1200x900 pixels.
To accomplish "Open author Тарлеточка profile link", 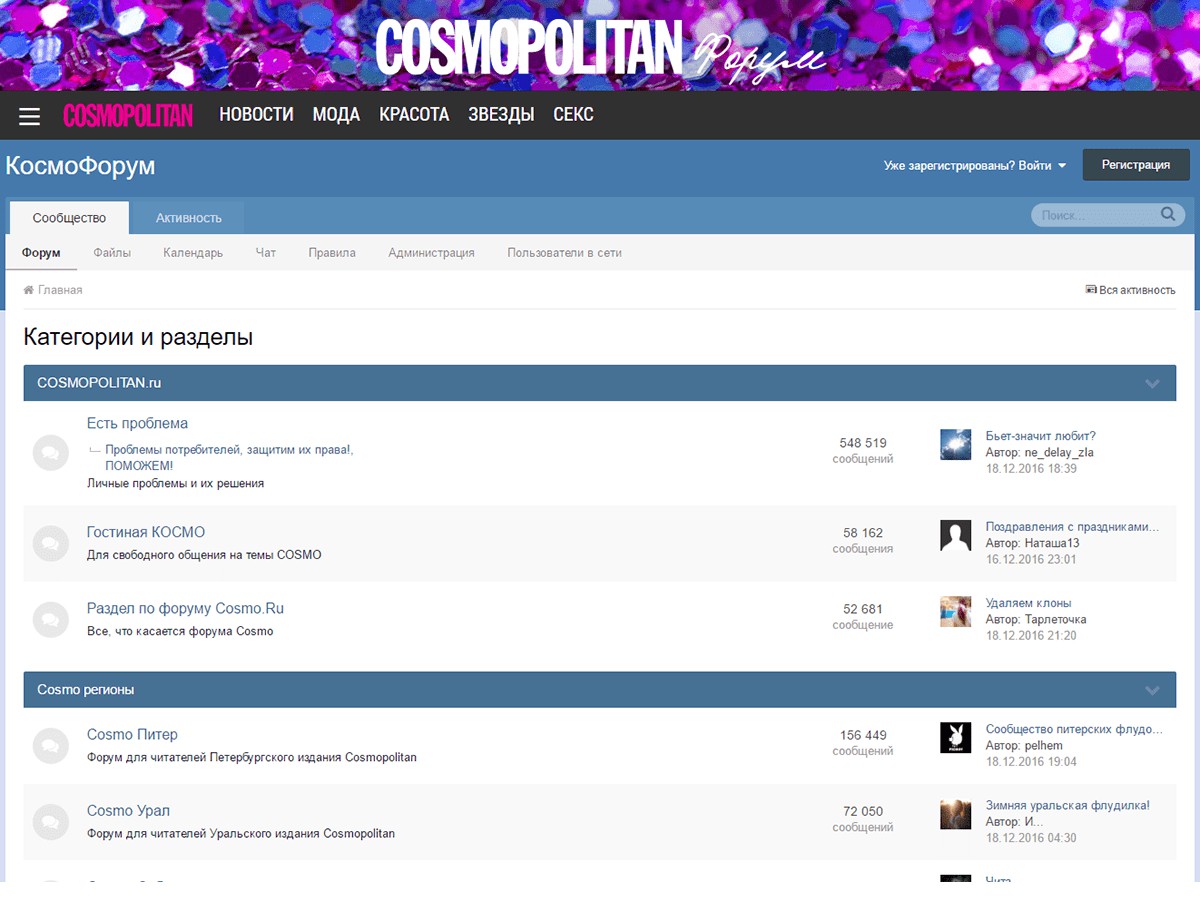I will (x=1055, y=619).
